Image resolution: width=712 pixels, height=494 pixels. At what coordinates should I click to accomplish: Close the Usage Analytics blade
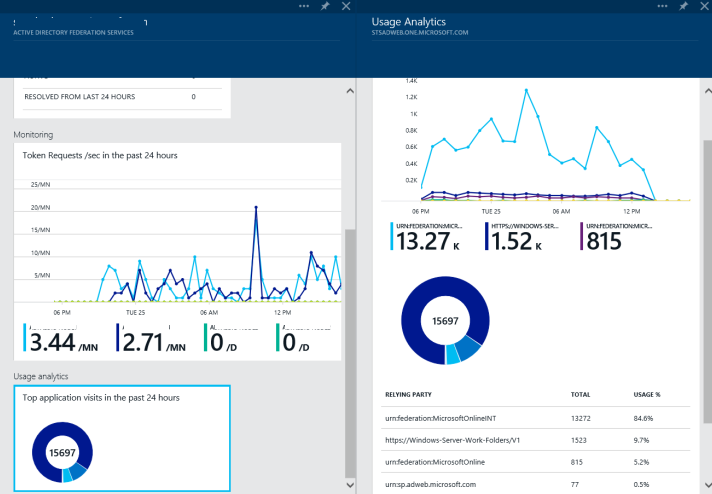point(704,6)
